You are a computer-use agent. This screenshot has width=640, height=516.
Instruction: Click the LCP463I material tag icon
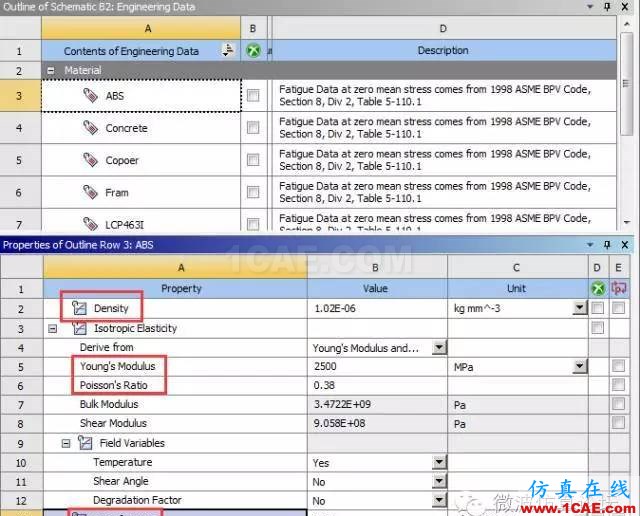click(x=90, y=224)
